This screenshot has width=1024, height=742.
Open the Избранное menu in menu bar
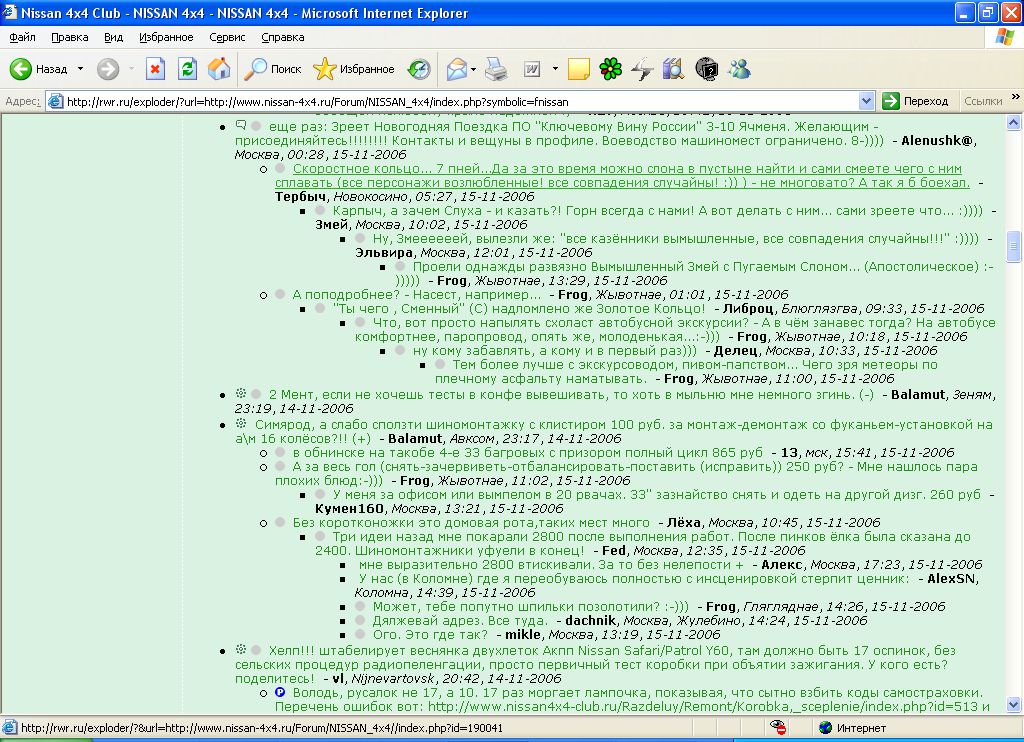pos(166,37)
